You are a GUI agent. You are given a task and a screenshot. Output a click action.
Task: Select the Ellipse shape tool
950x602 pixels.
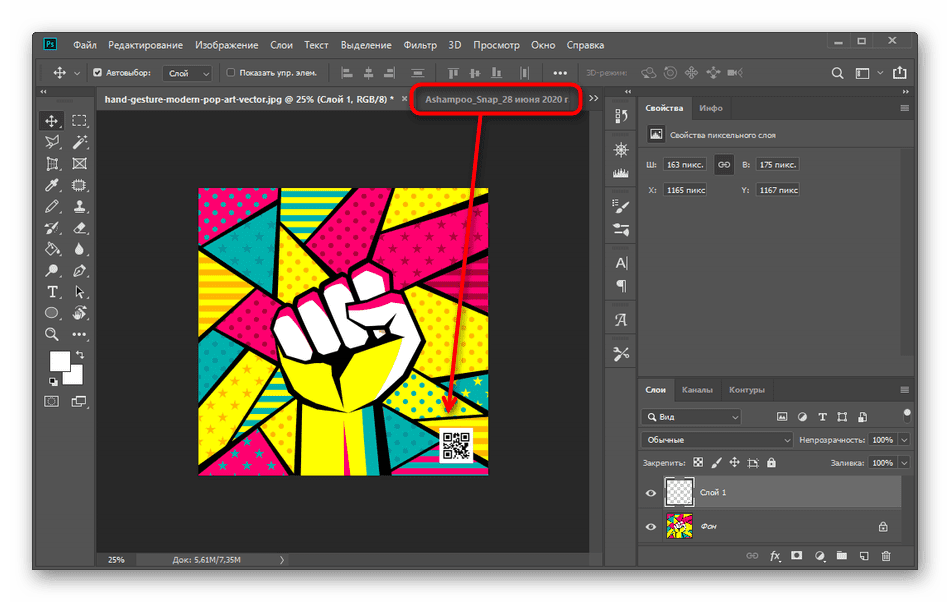point(52,313)
